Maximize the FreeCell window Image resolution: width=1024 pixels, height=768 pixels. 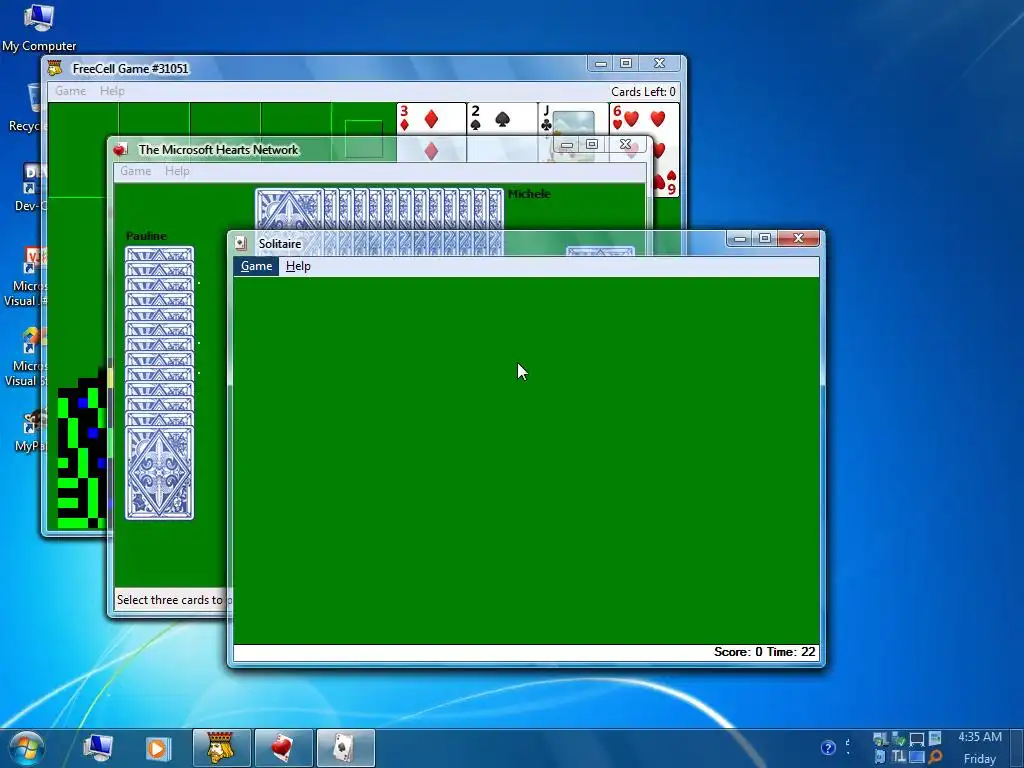tap(626, 63)
